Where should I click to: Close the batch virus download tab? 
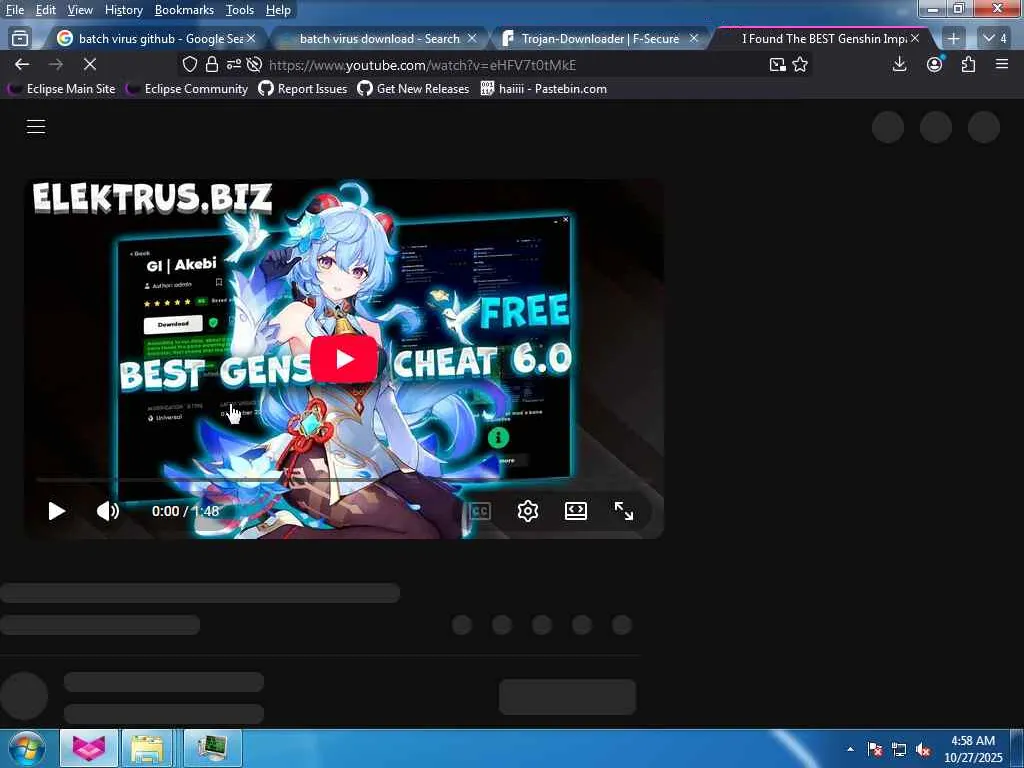pyautogui.click(x=472, y=39)
